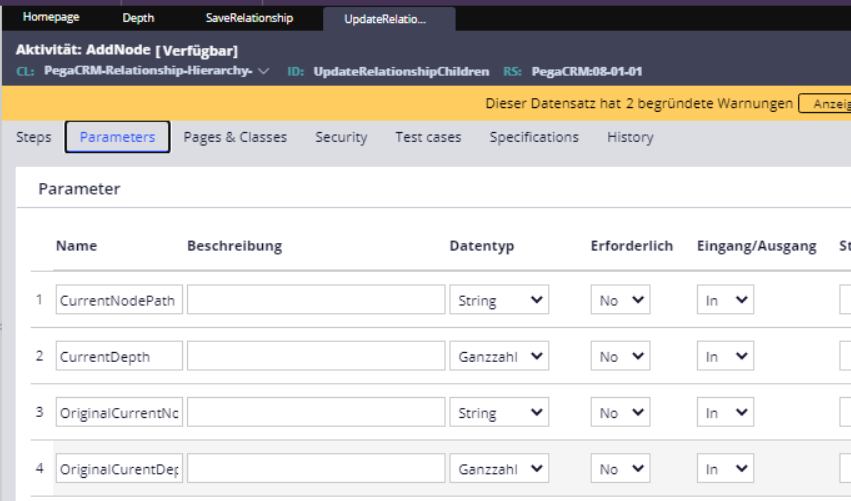
Task: Select the UpdateRelatio... tab
Action: point(389,19)
